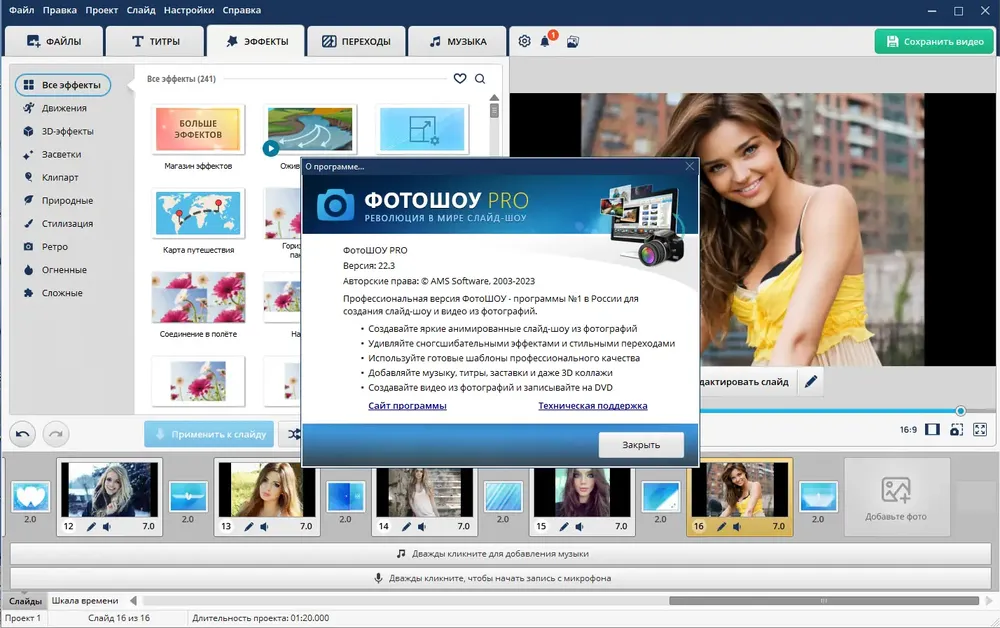Click the photo gallery icon beside the bell
Screen dimensions: 1000x628
(573, 41)
